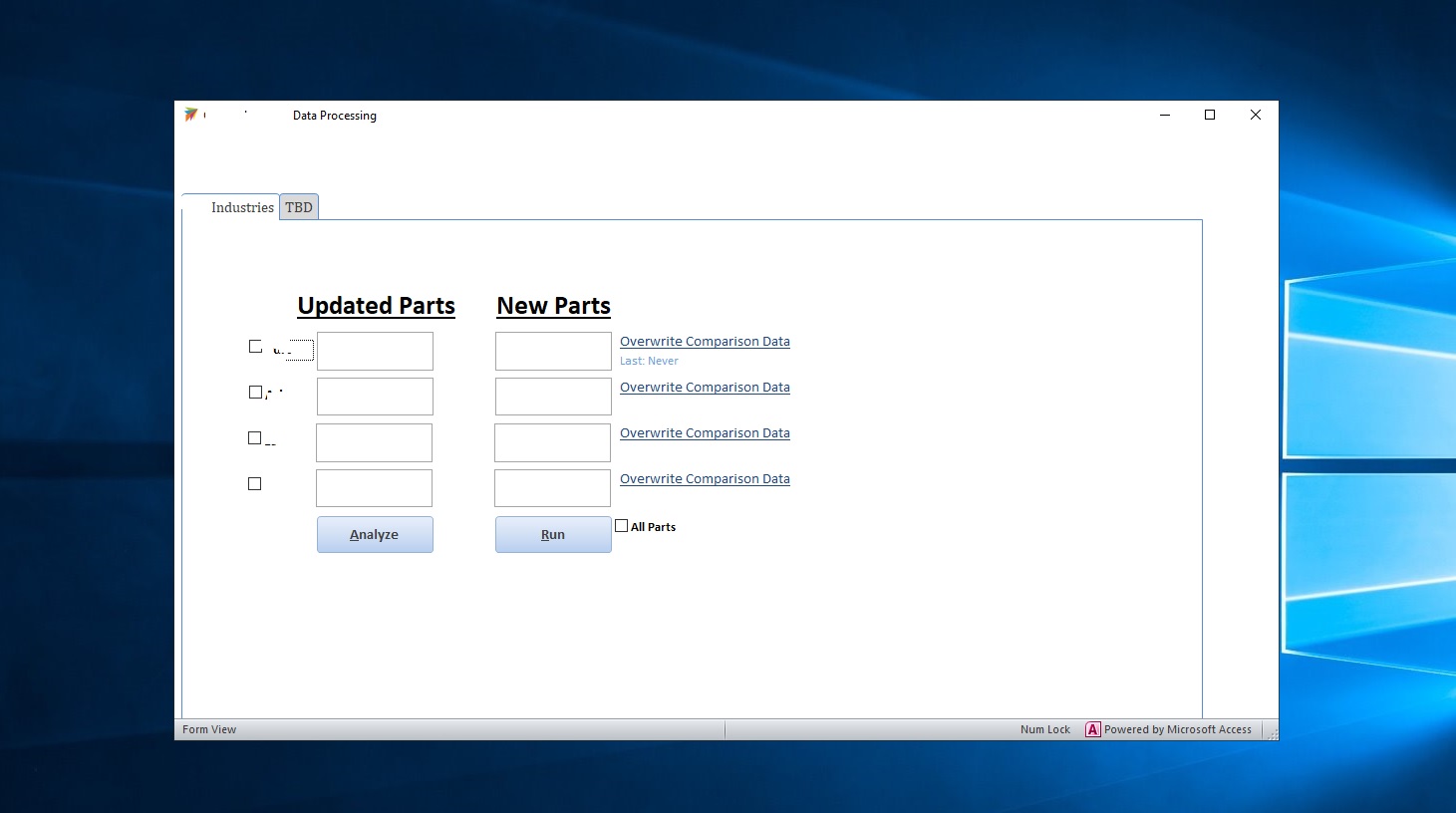This screenshot has height=813, width=1456.
Task: Click the "Last: Never" text
Action: click(x=649, y=361)
